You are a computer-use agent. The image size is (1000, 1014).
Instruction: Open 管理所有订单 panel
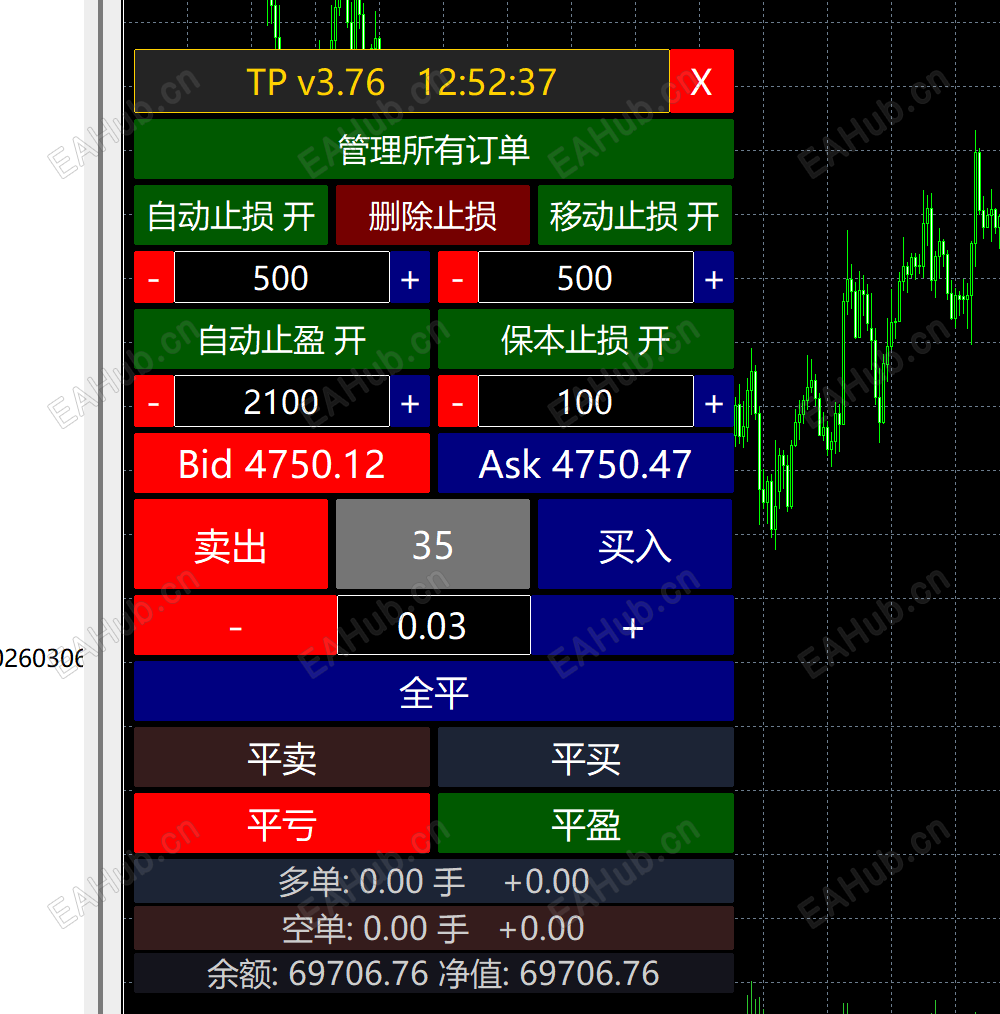click(x=432, y=148)
